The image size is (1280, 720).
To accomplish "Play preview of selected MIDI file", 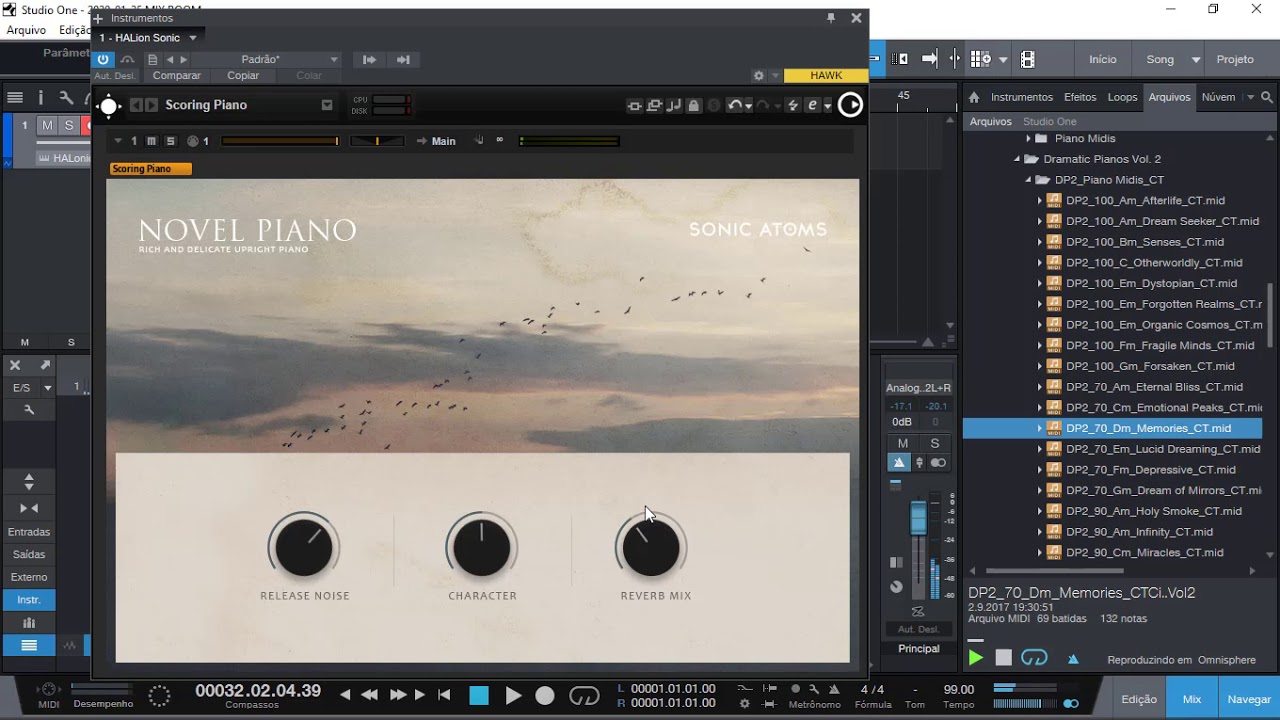I will coord(975,658).
